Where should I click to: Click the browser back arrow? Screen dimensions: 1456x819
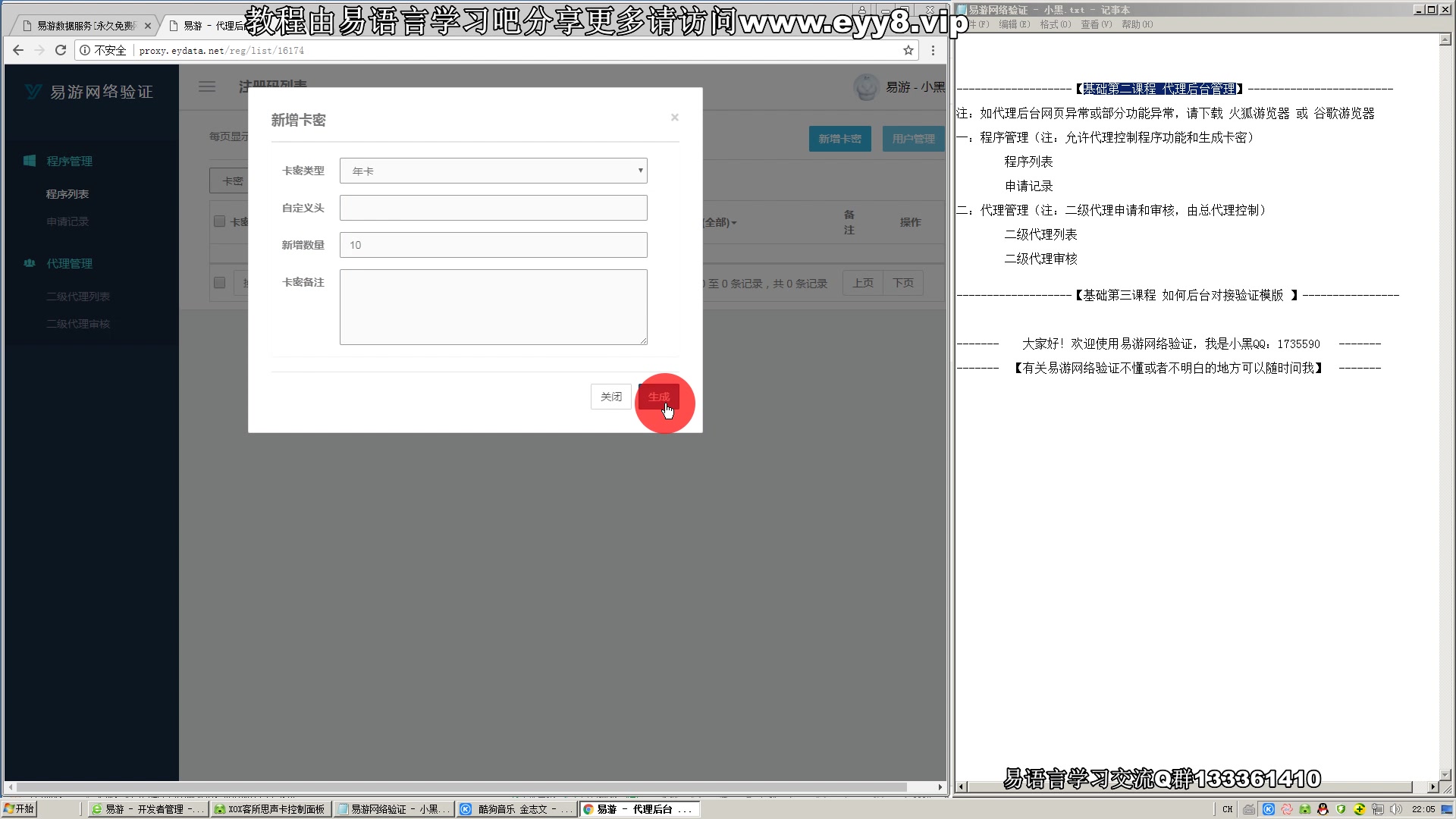tap(18, 50)
